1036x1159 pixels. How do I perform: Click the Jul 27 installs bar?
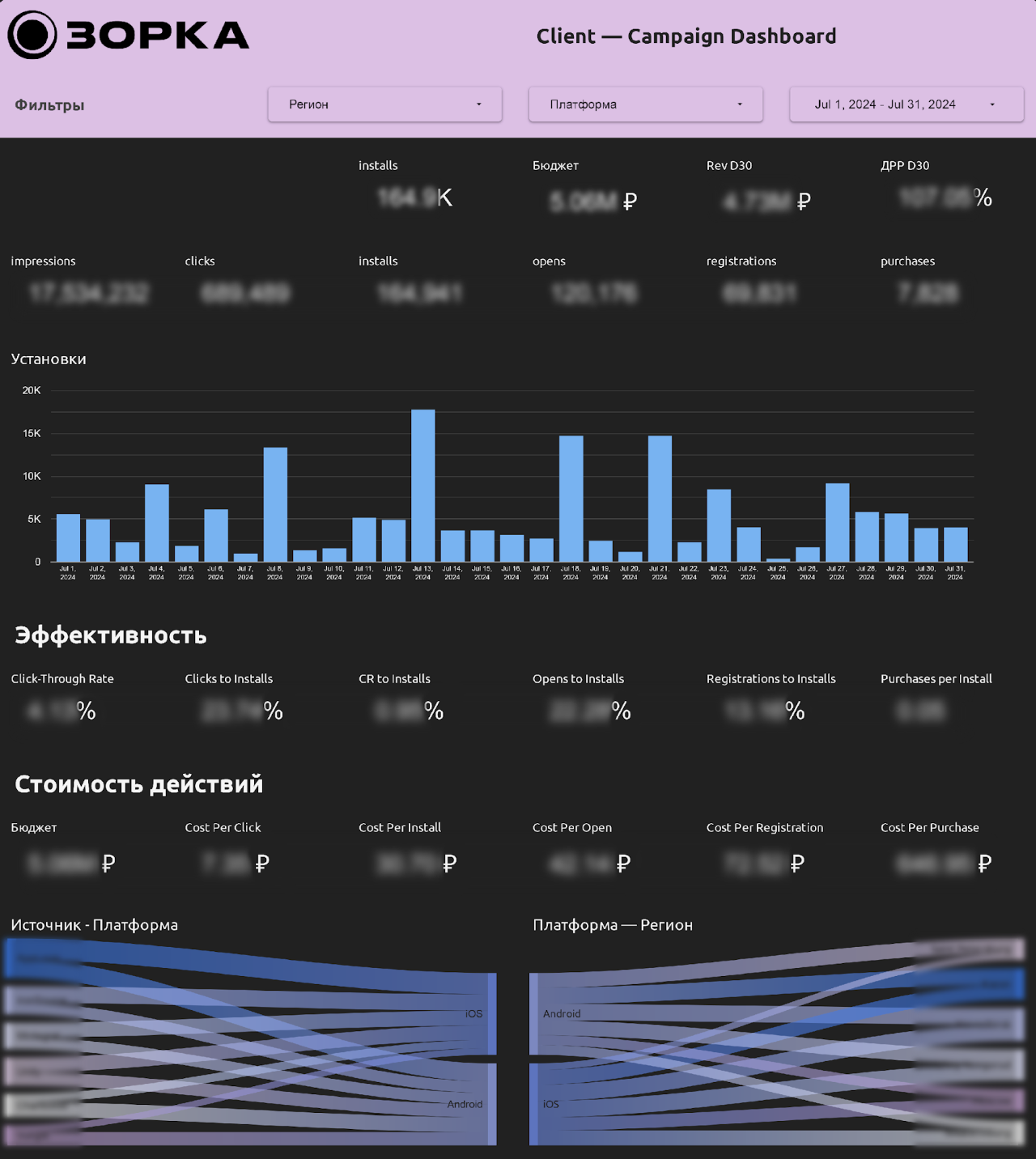(x=837, y=522)
